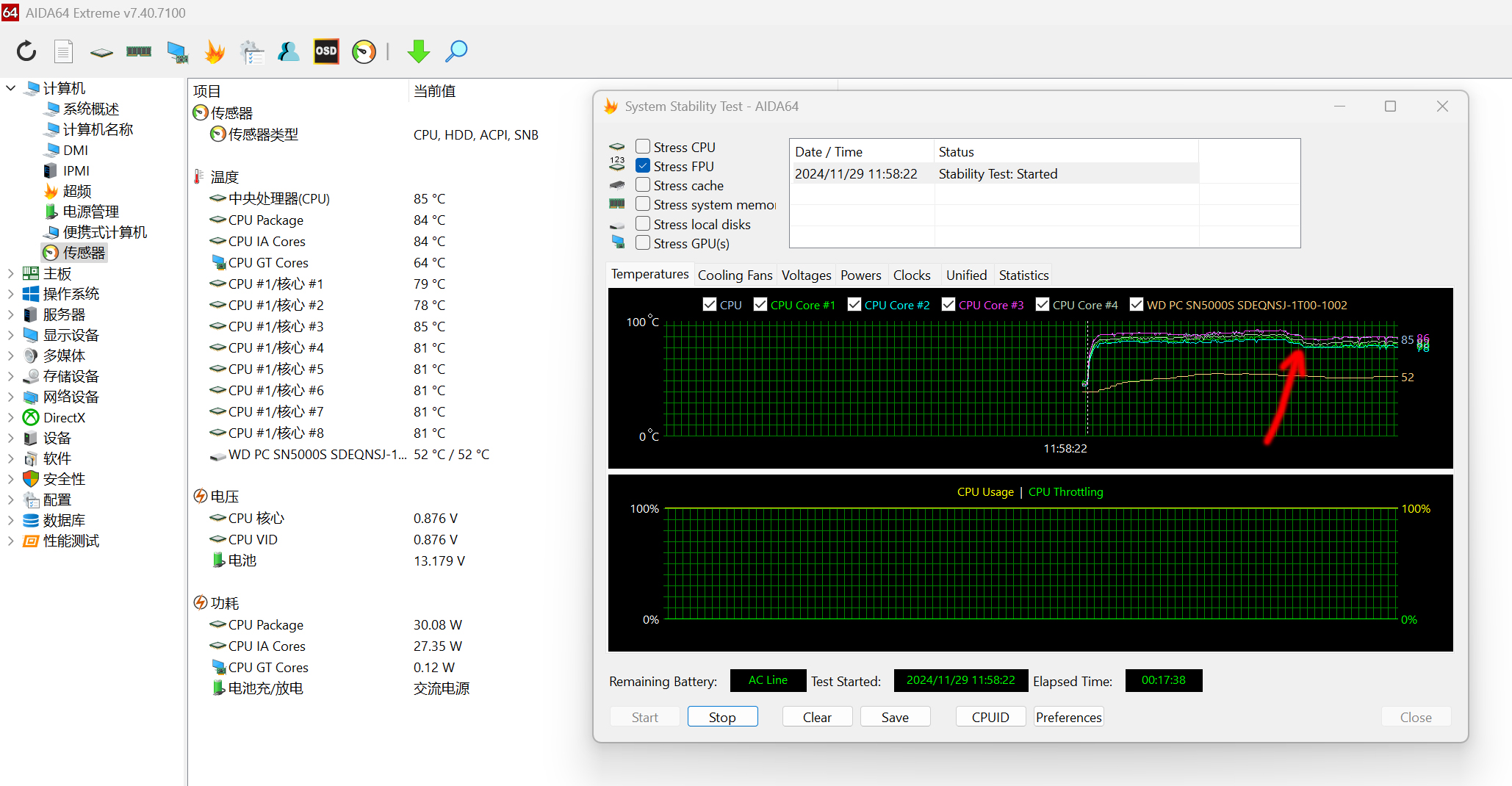Screen dimensions: 1512x786
Task: Click the green download arrow icon
Action: pyautogui.click(x=418, y=51)
